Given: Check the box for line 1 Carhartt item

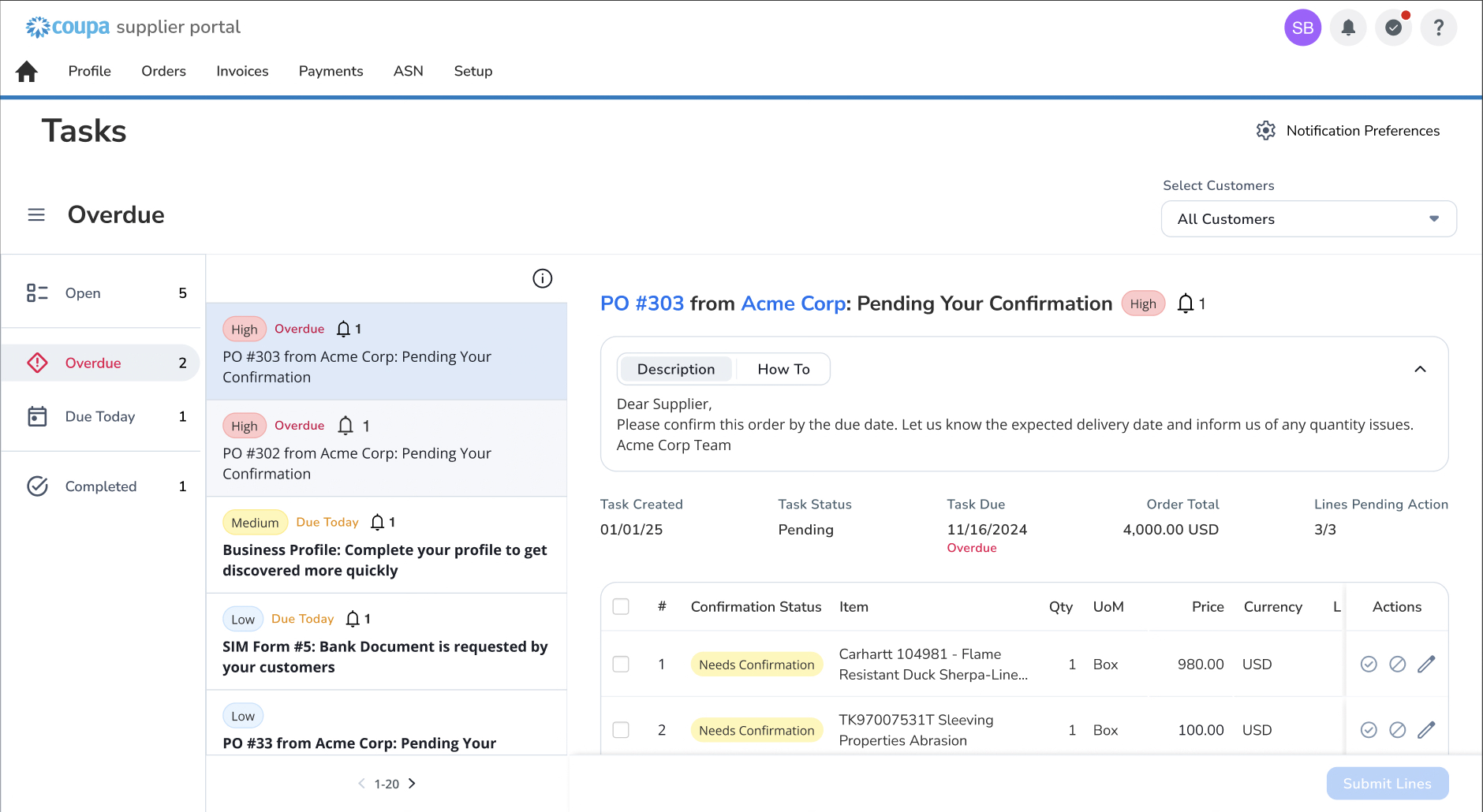Looking at the screenshot, I should coord(621,665).
